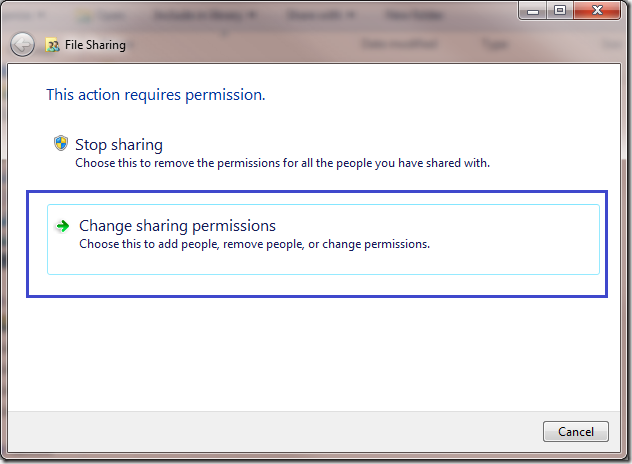Click the "add people, remove people" description

tap(255, 243)
